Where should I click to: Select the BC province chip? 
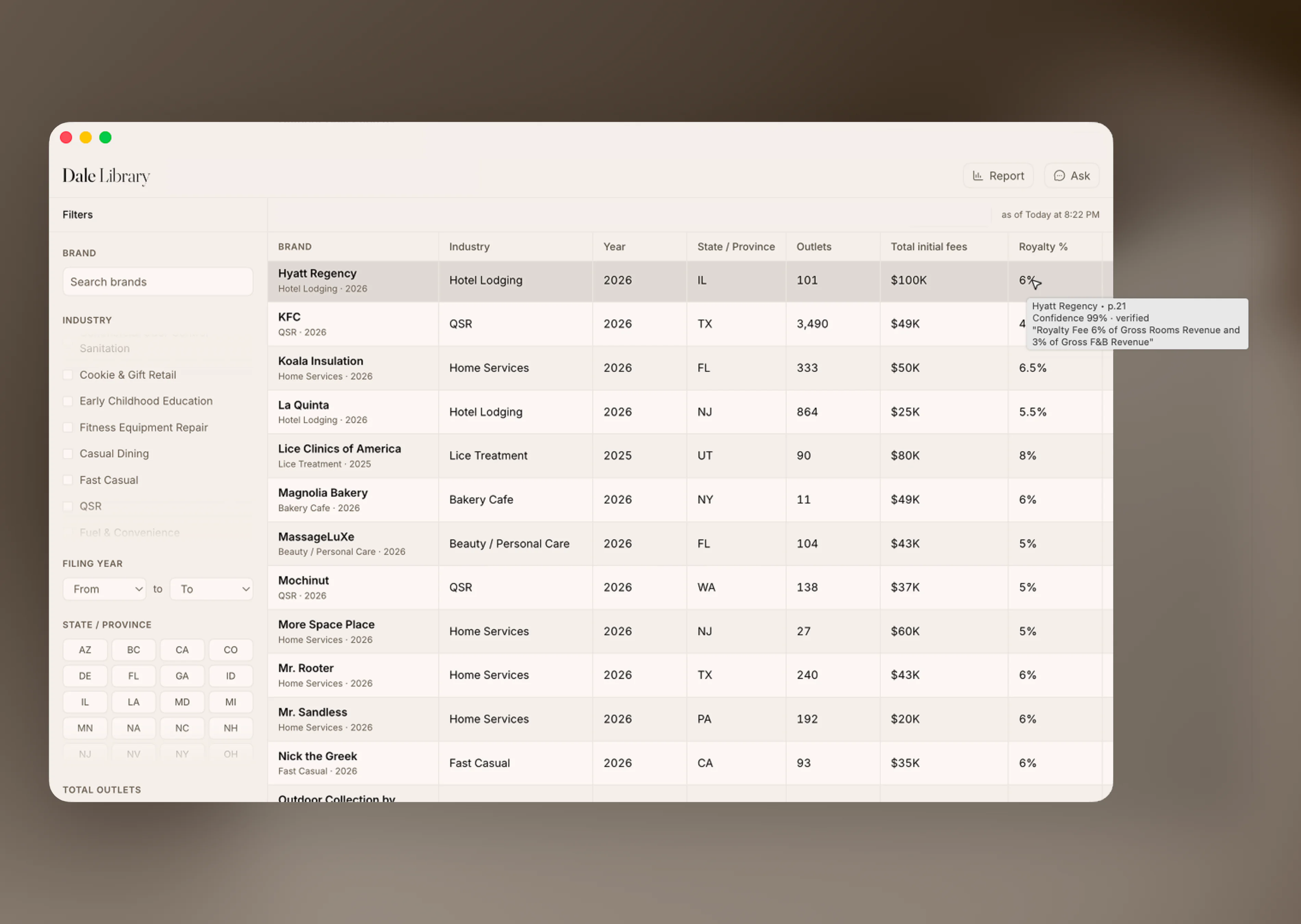133,650
